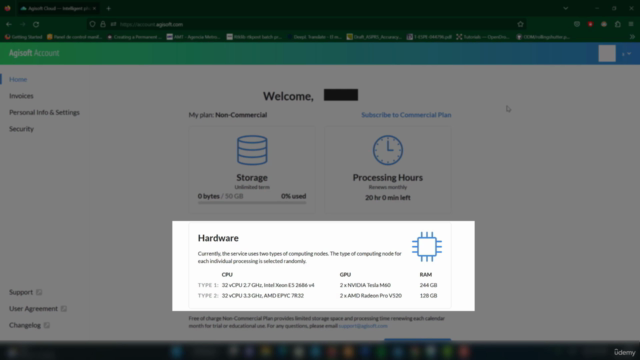Click the storage database icon

click(x=252, y=150)
